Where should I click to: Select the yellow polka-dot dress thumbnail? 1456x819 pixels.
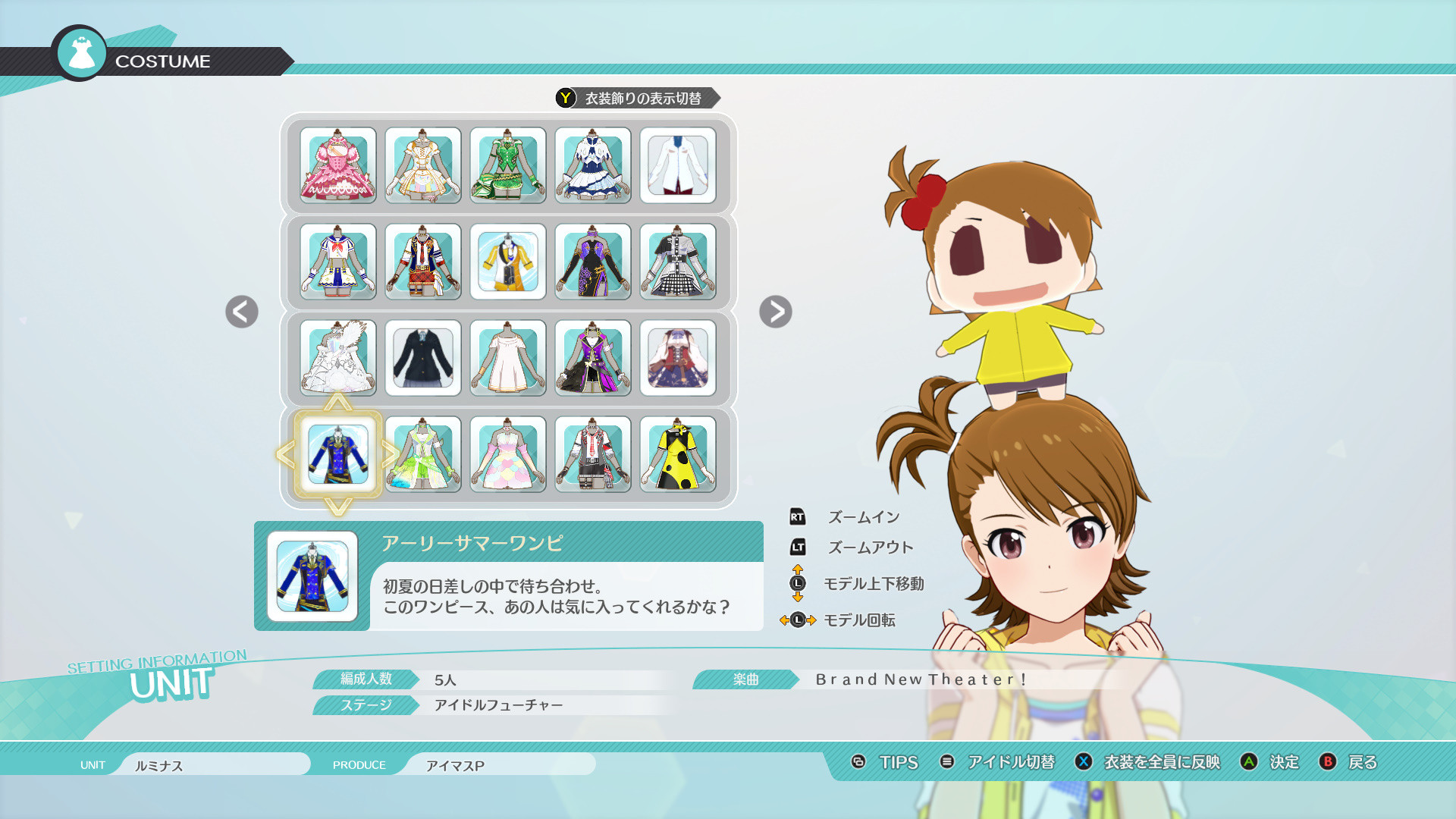click(x=677, y=454)
